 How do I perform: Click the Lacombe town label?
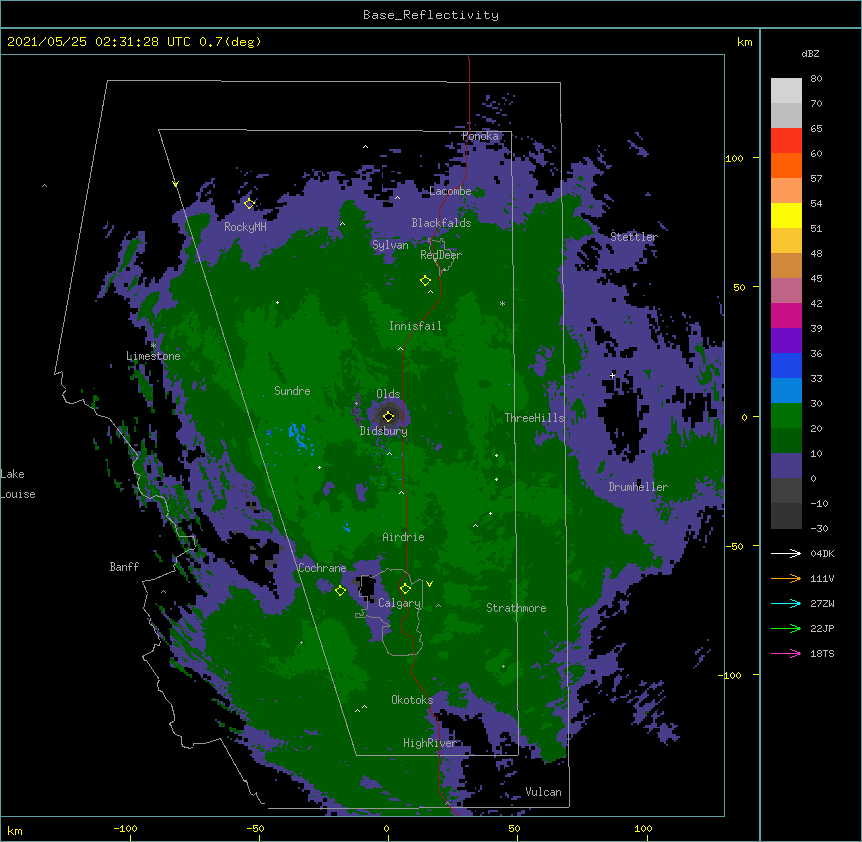(x=450, y=191)
